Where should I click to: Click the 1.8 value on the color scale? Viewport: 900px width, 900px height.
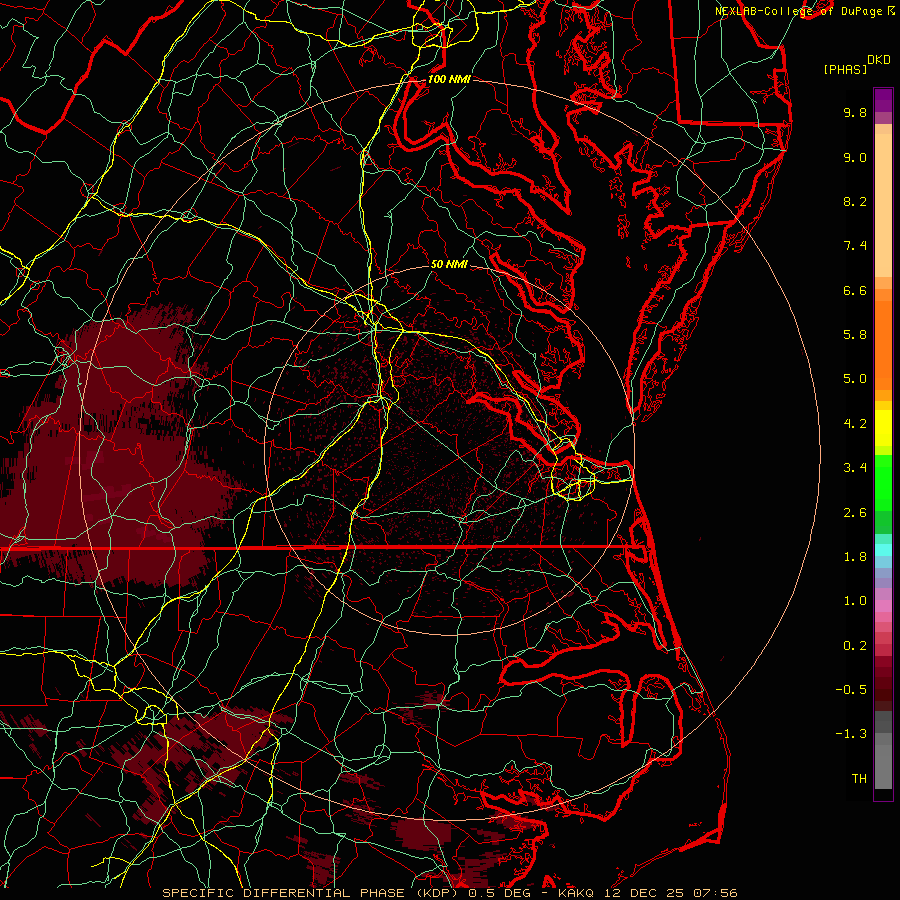click(855, 557)
